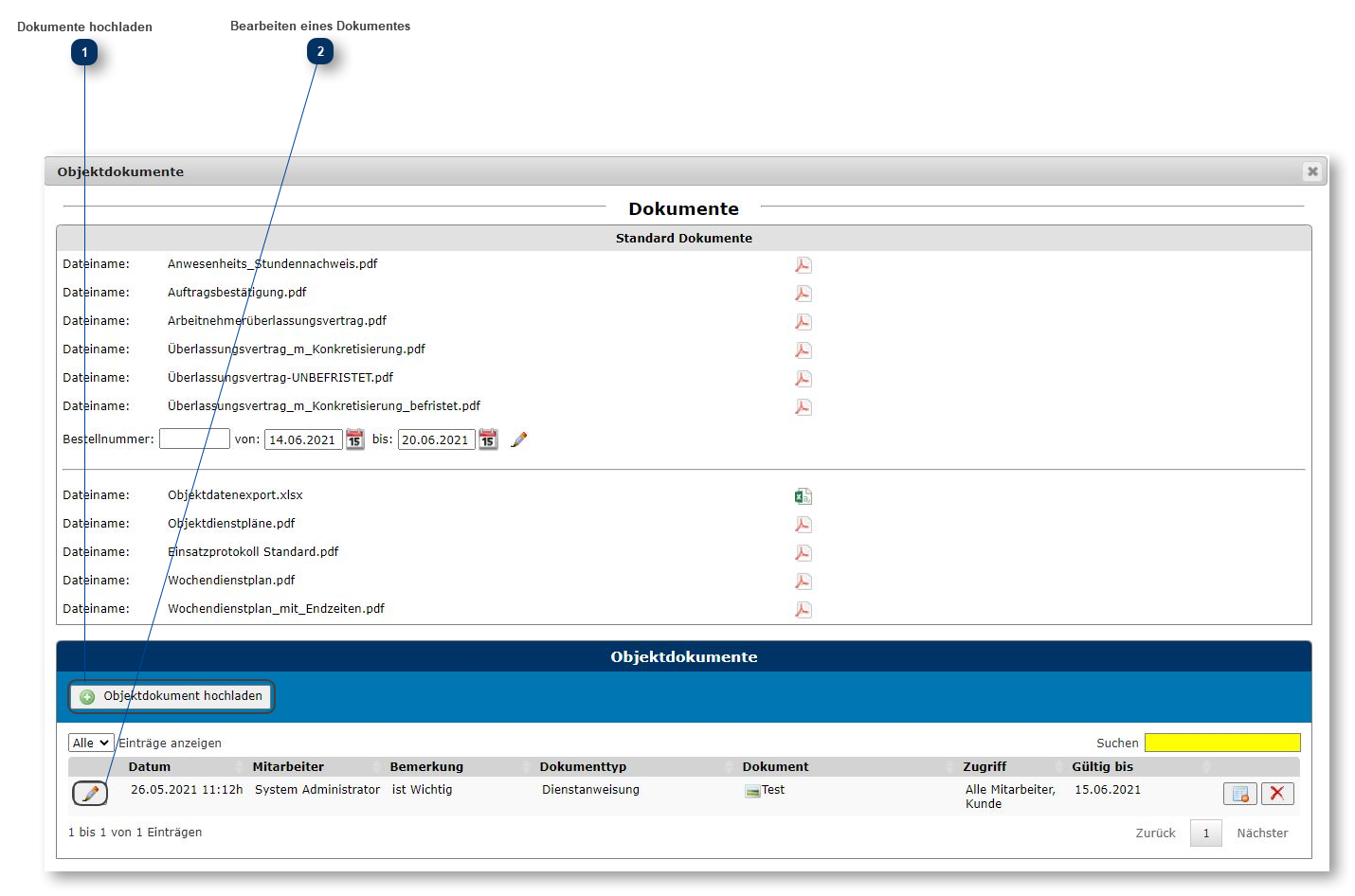Click the yellow Suchen search field
The height and width of the screenshot is (896, 1355).
(1222, 743)
